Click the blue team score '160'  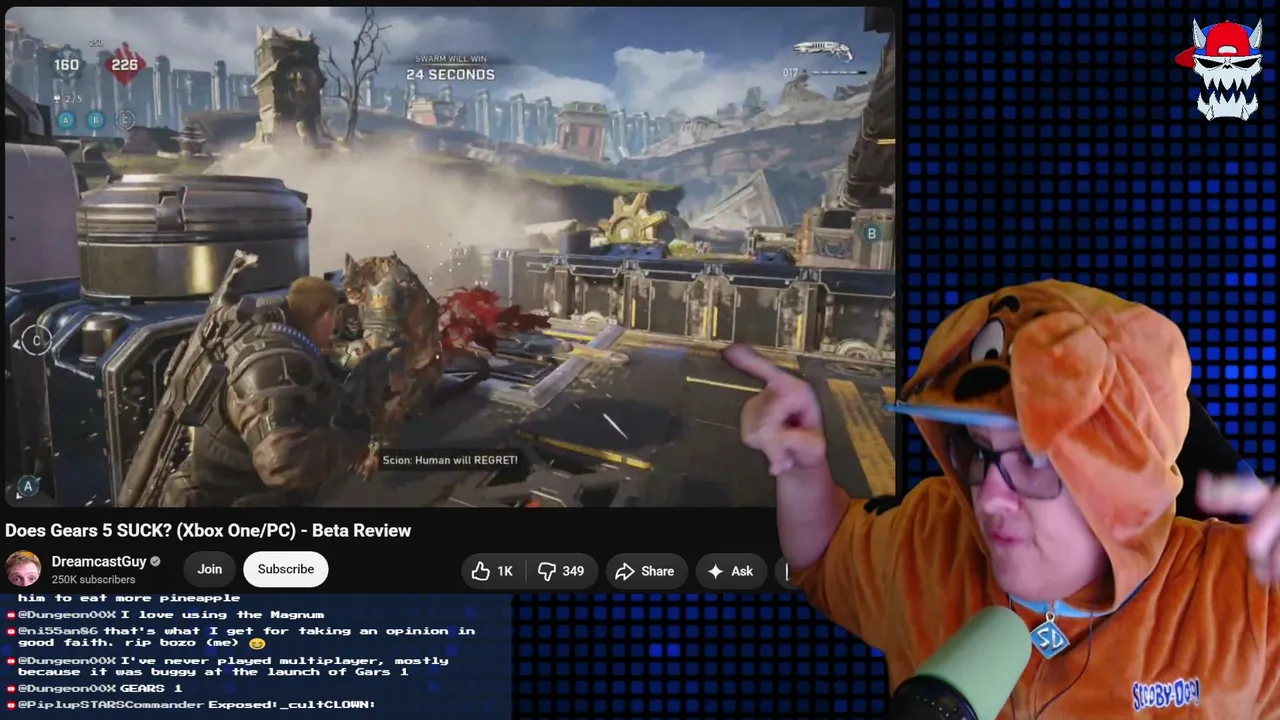coord(66,65)
